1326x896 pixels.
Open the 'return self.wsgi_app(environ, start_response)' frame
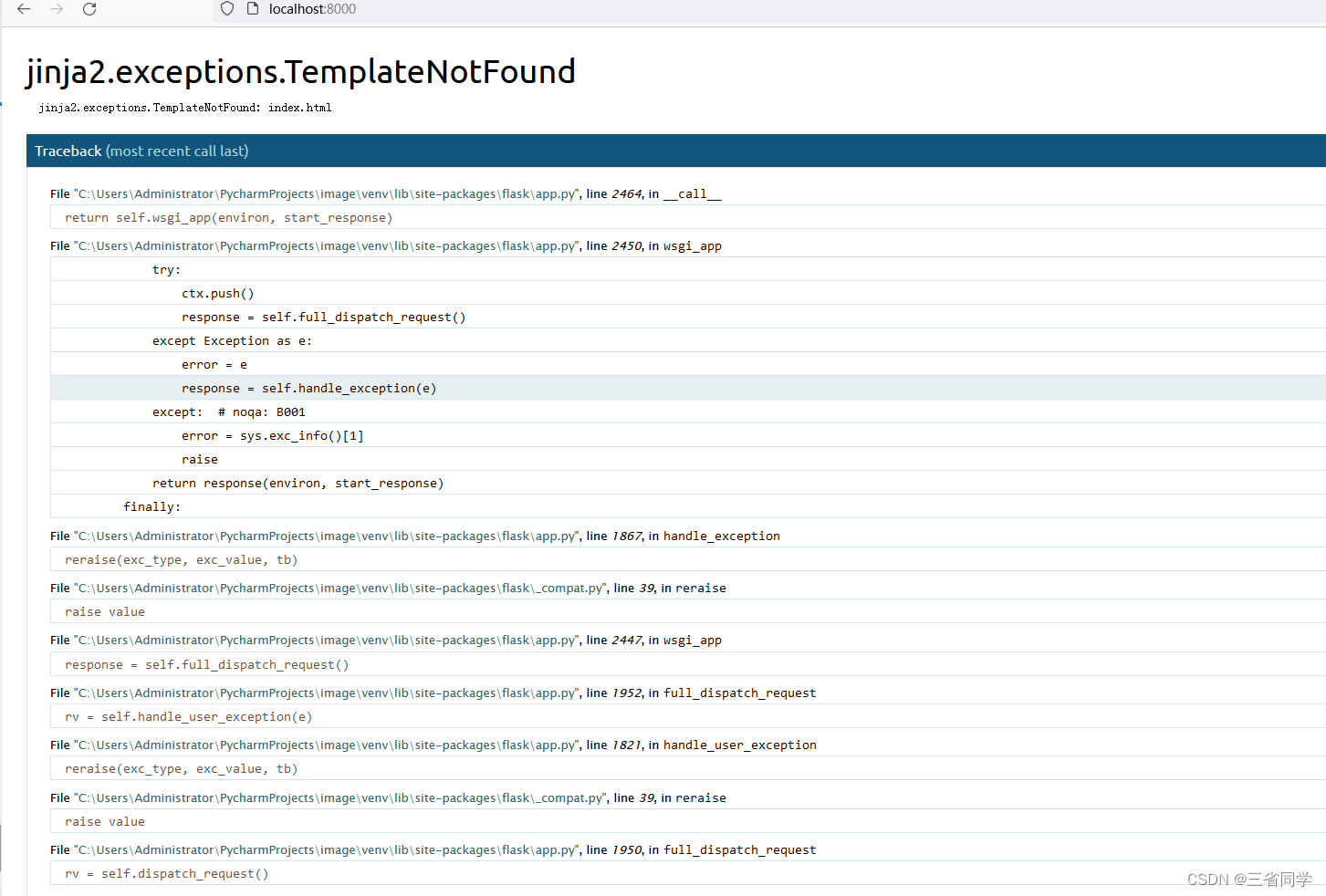688,217
